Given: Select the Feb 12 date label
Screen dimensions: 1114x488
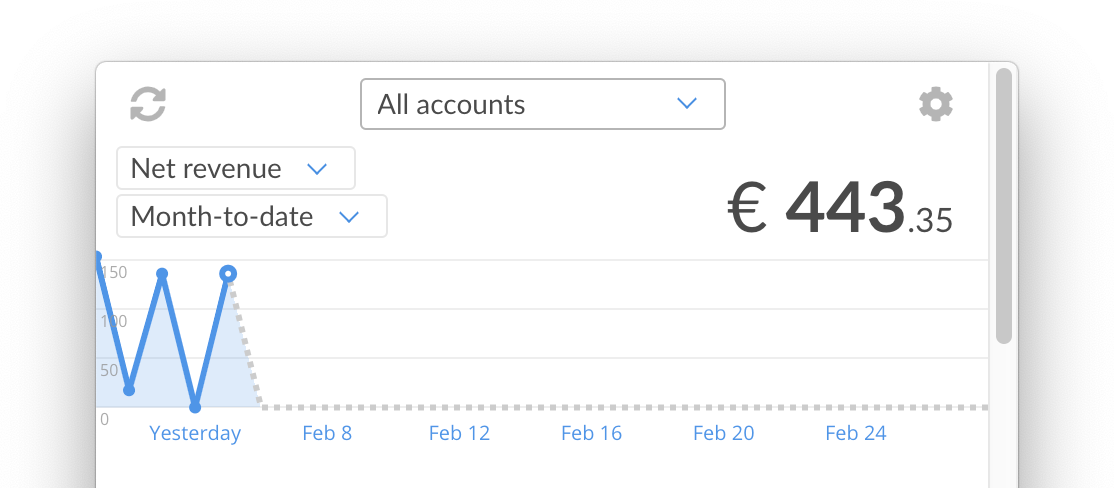Looking at the screenshot, I should [x=459, y=433].
